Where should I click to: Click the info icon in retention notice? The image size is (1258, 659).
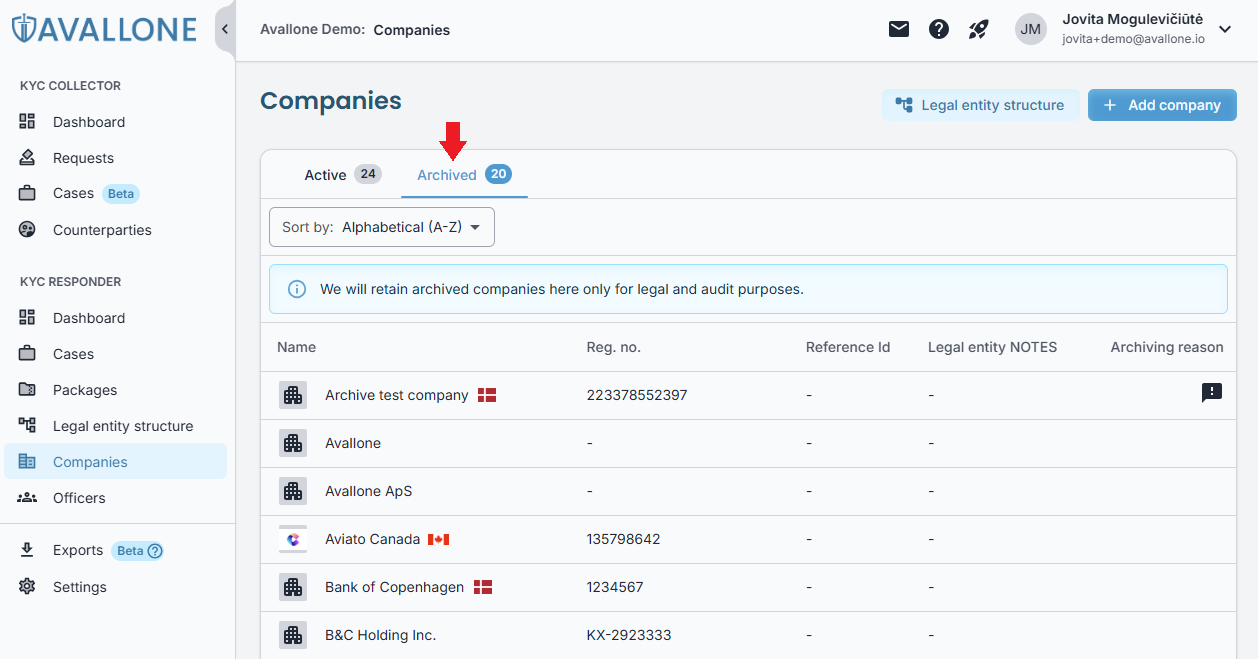click(297, 289)
